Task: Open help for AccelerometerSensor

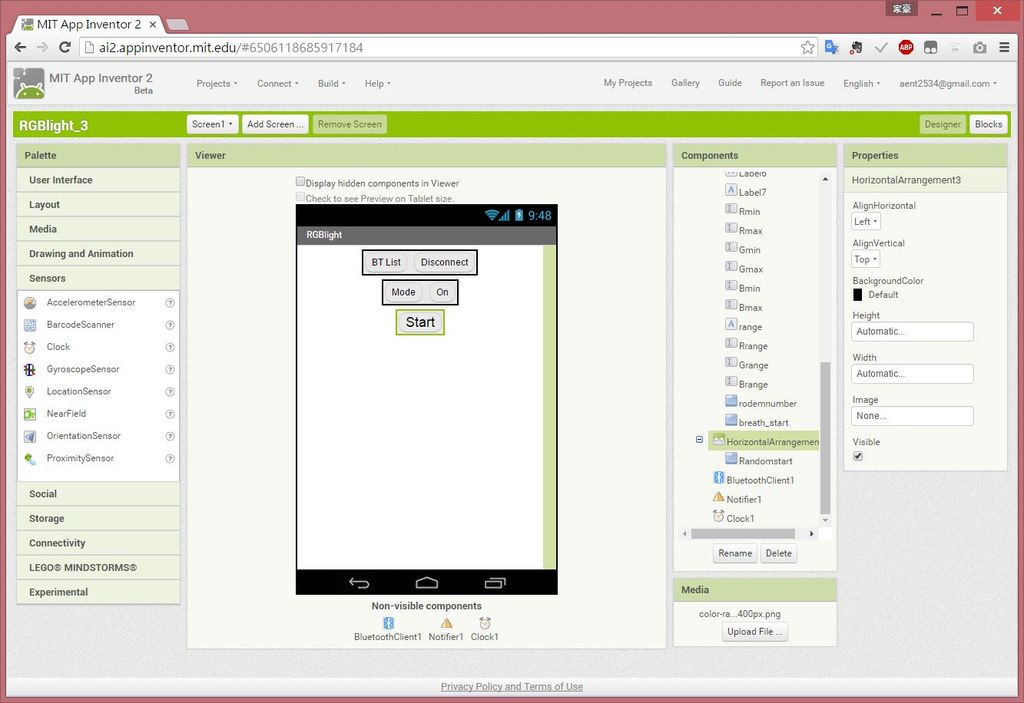Action: [170, 302]
